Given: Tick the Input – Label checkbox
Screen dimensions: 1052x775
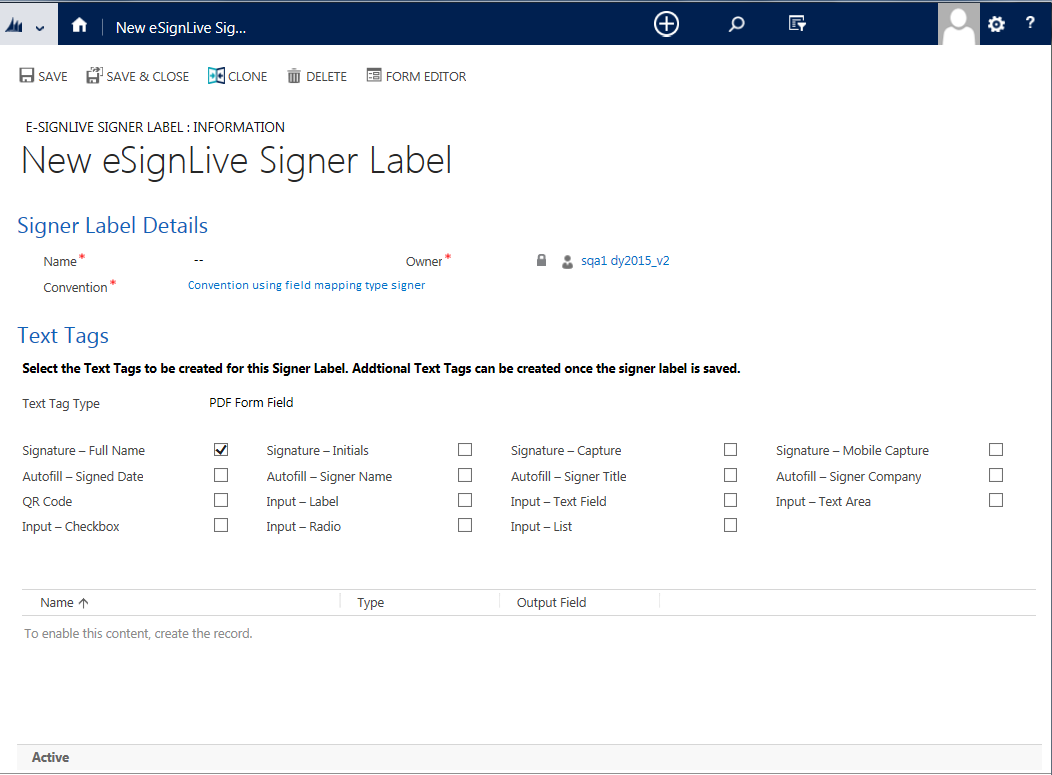Looking at the screenshot, I should point(465,501).
